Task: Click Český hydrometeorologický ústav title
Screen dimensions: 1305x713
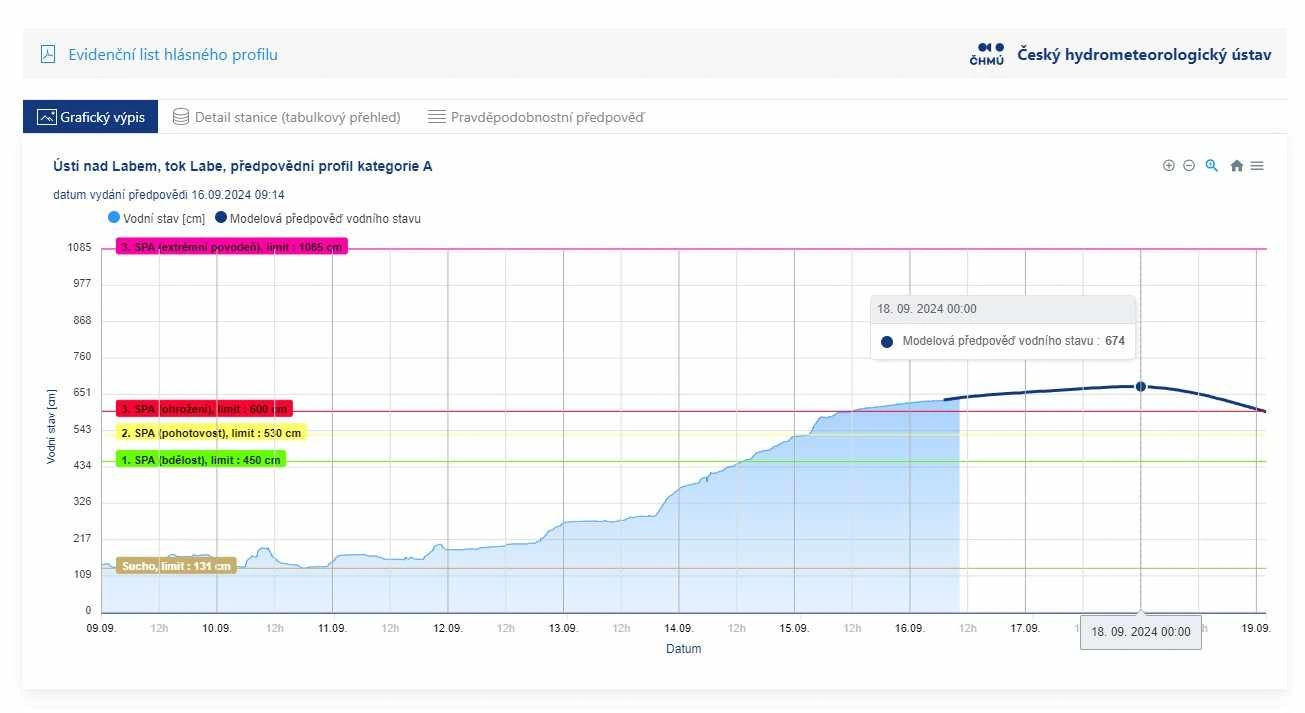Action: click(x=1144, y=55)
